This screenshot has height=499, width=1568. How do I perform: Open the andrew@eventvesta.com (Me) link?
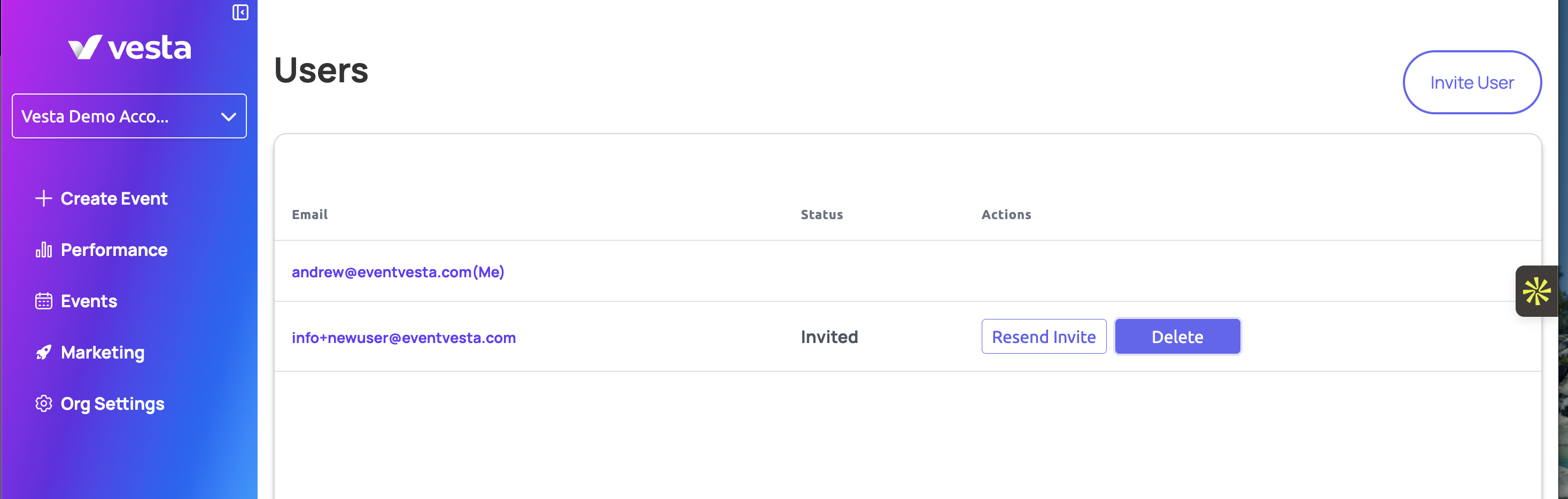(398, 272)
